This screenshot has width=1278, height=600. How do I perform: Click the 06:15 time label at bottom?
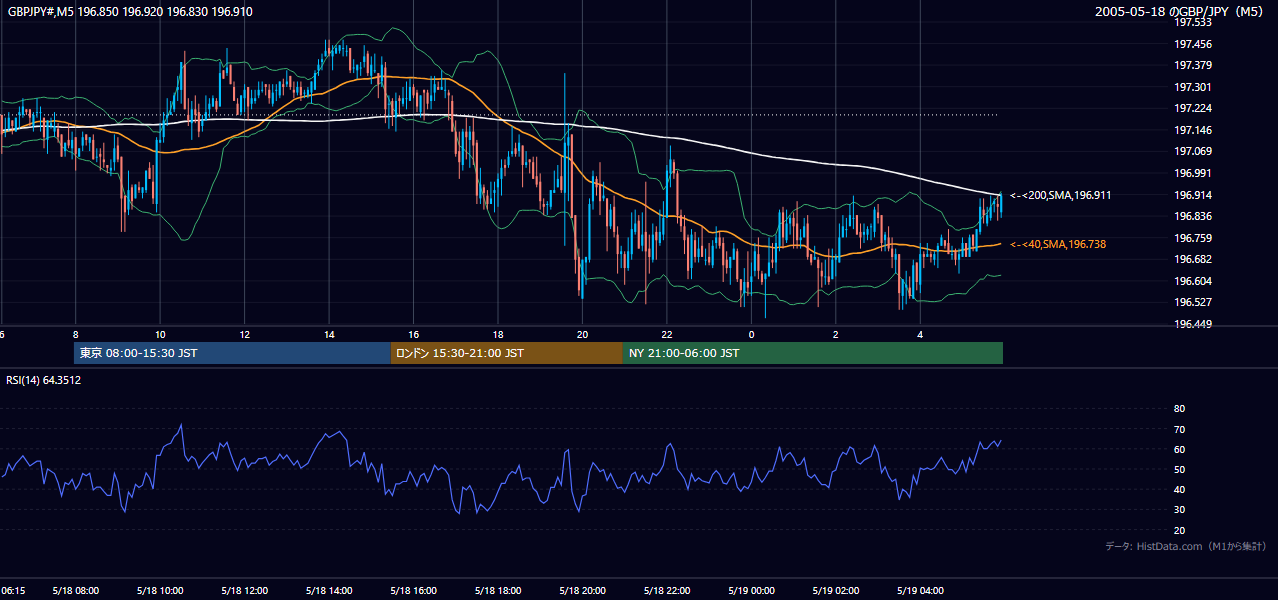(14, 591)
